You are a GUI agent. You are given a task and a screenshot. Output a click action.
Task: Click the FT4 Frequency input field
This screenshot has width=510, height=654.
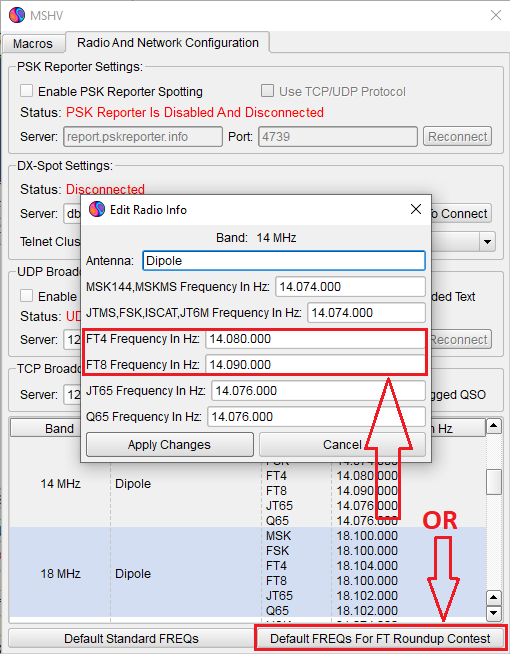tap(315, 339)
